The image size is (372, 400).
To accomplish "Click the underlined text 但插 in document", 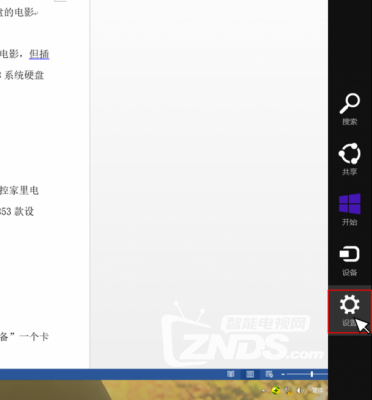I will (39, 54).
